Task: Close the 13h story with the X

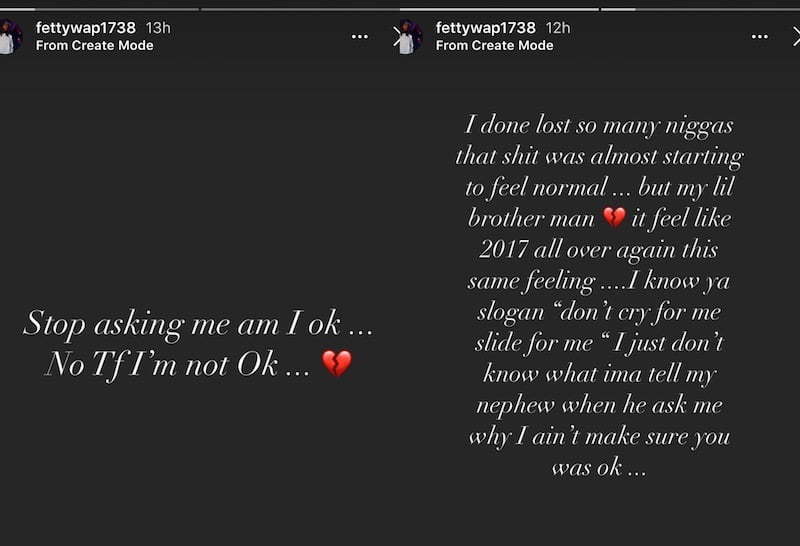Action: click(x=396, y=36)
